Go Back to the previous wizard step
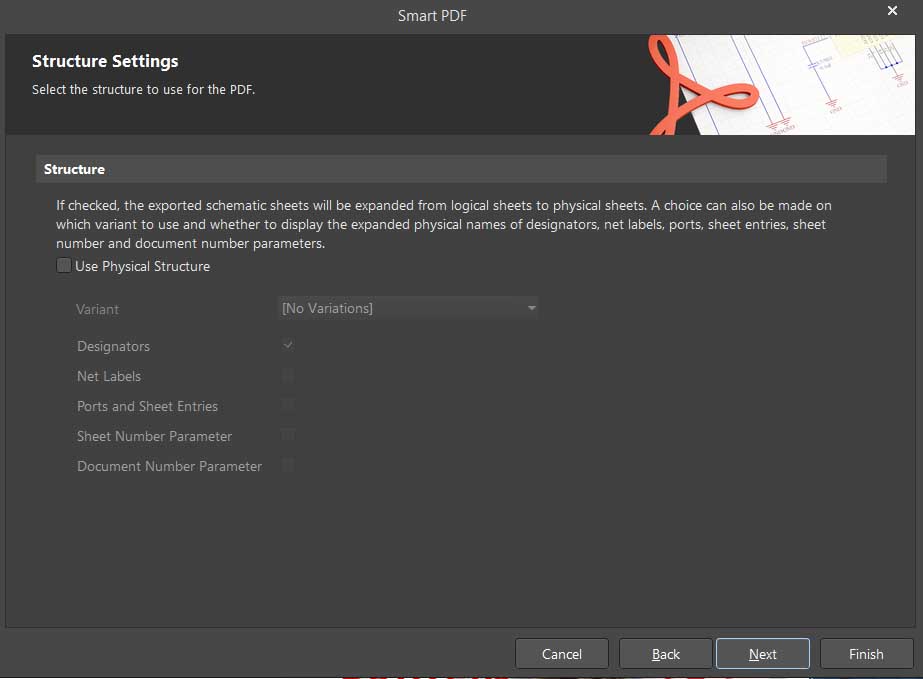This screenshot has height=679, width=923. point(666,654)
